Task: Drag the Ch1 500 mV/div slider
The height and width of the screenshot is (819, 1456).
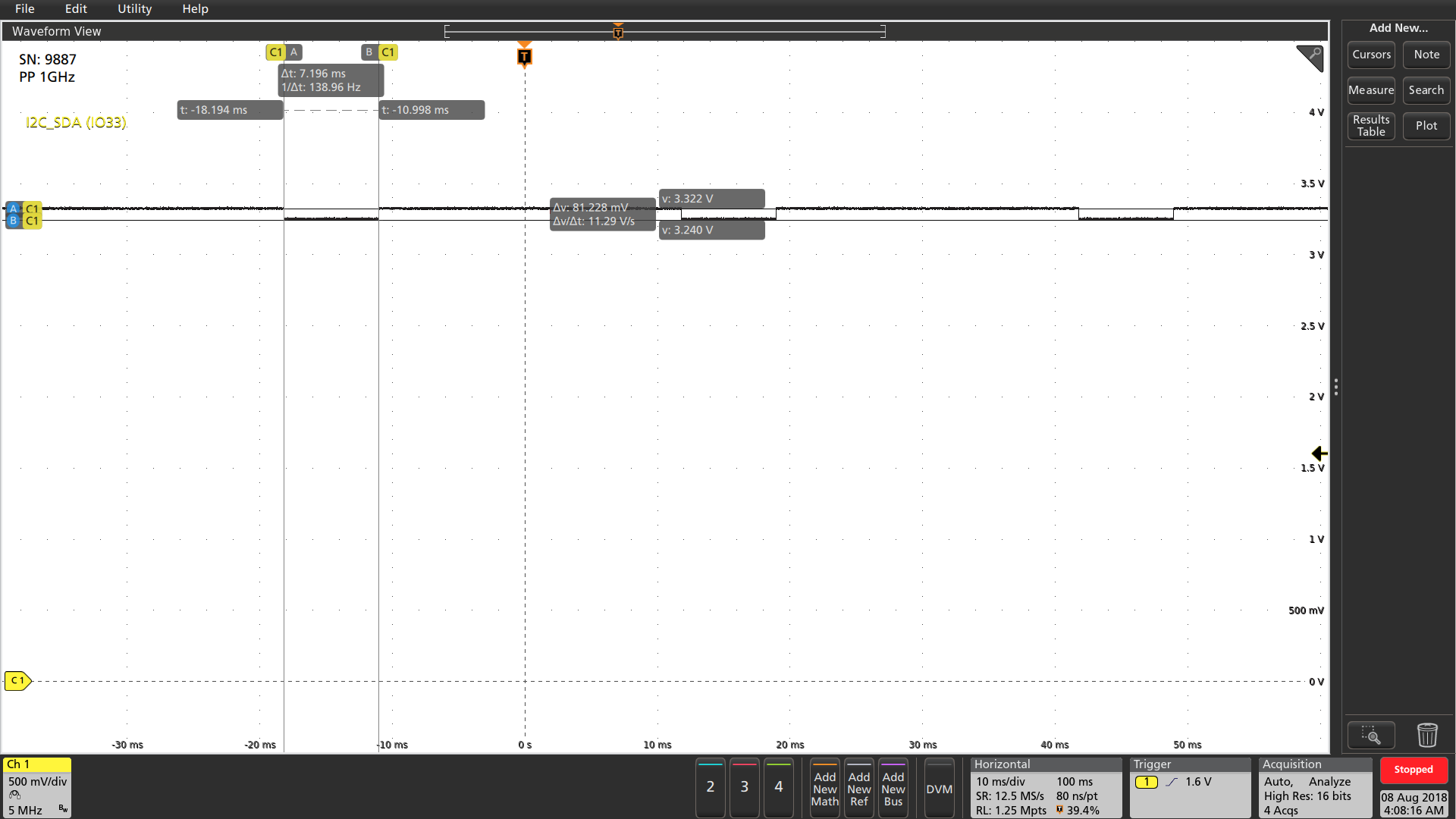Action: point(38,781)
